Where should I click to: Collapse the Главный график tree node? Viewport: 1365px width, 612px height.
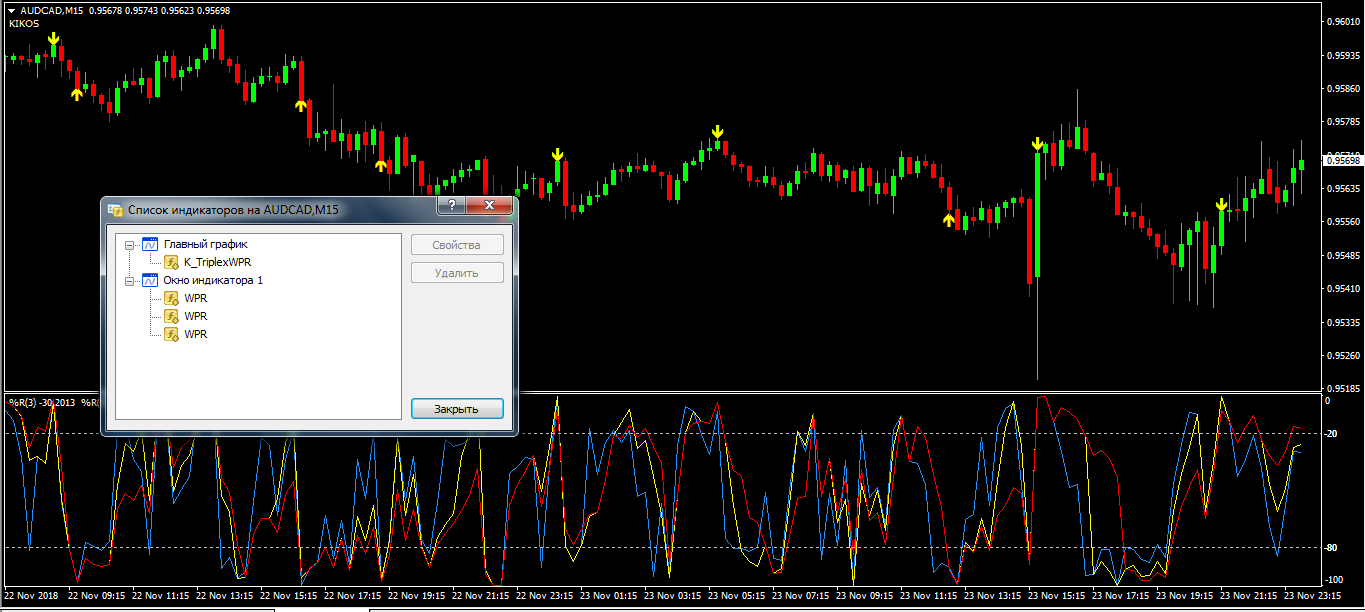pyautogui.click(x=129, y=244)
